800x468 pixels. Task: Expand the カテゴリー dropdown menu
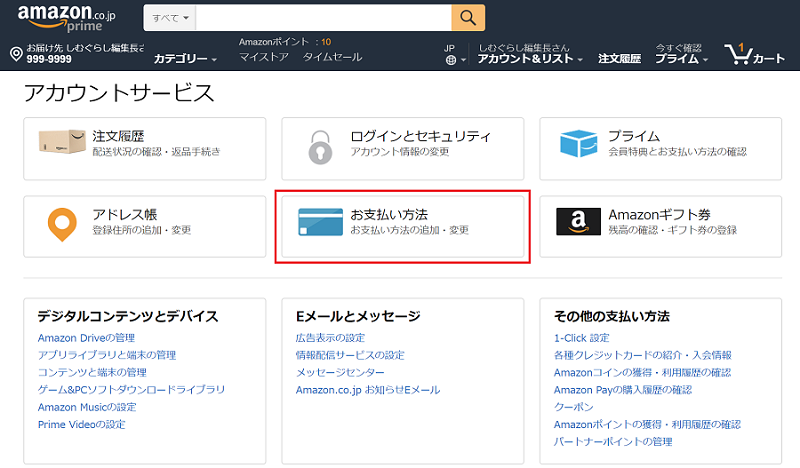point(185,59)
